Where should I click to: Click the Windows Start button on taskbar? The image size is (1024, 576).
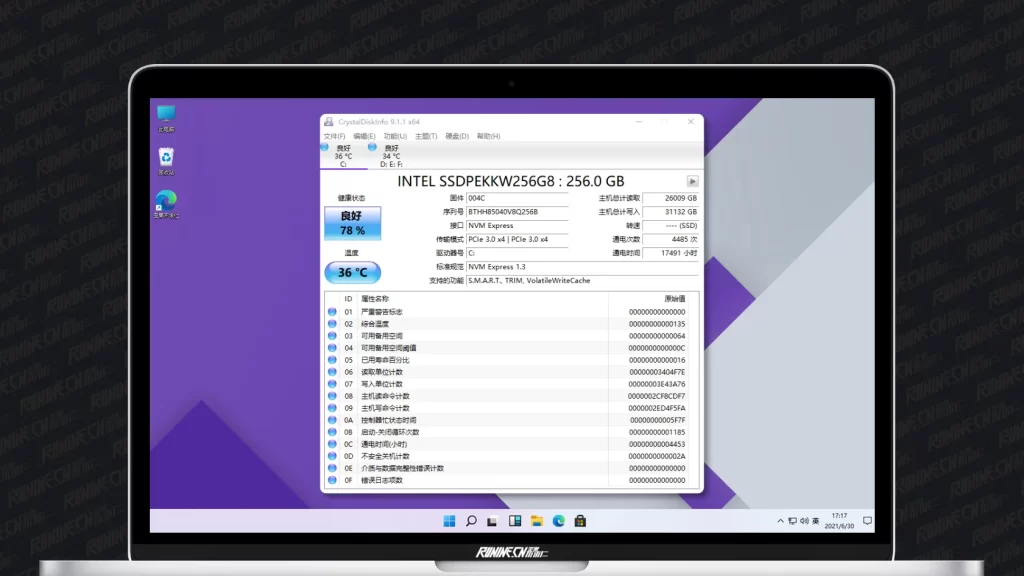click(x=449, y=521)
